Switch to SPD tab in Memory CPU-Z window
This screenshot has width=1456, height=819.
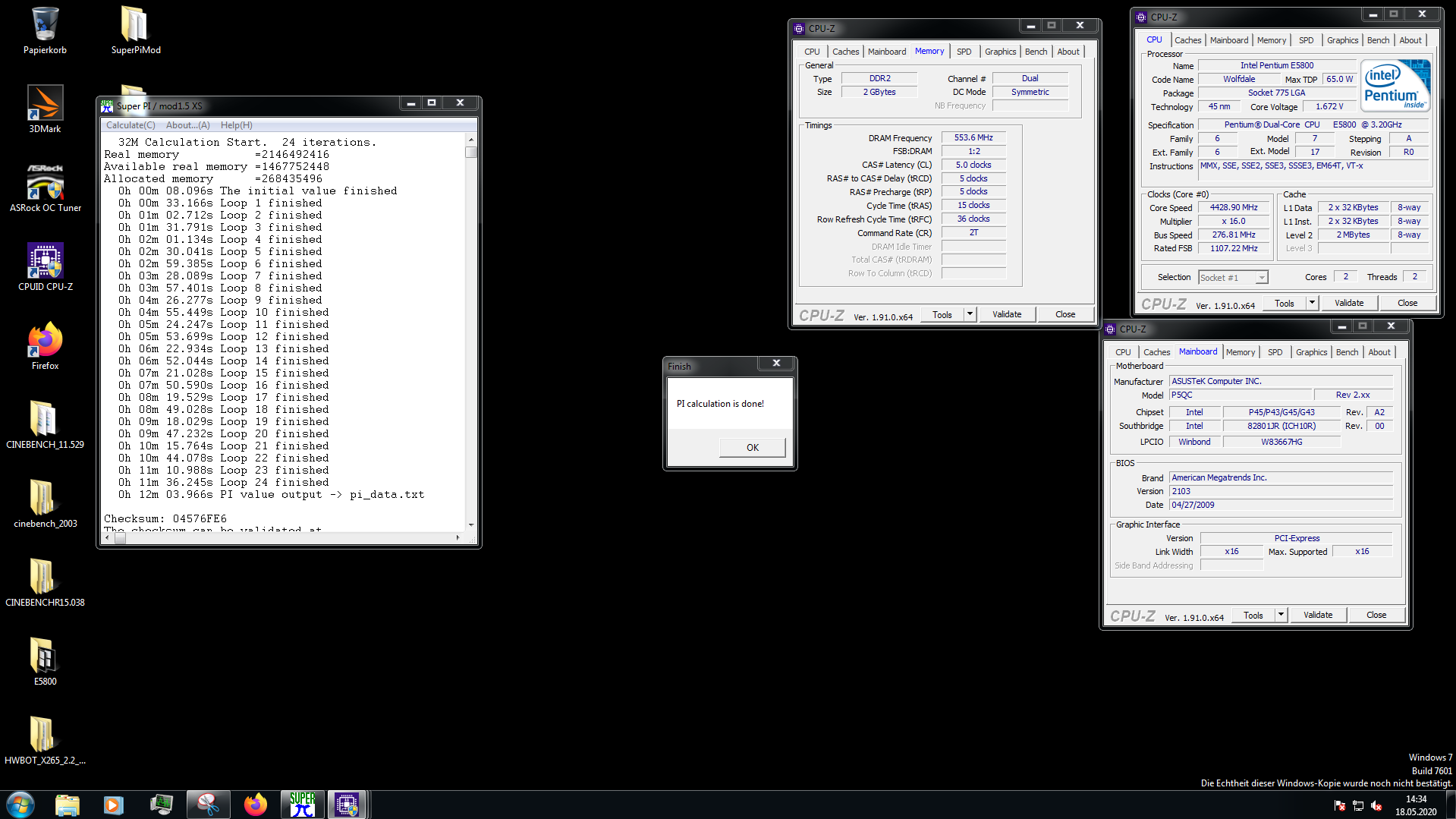[x=964, y=52]
